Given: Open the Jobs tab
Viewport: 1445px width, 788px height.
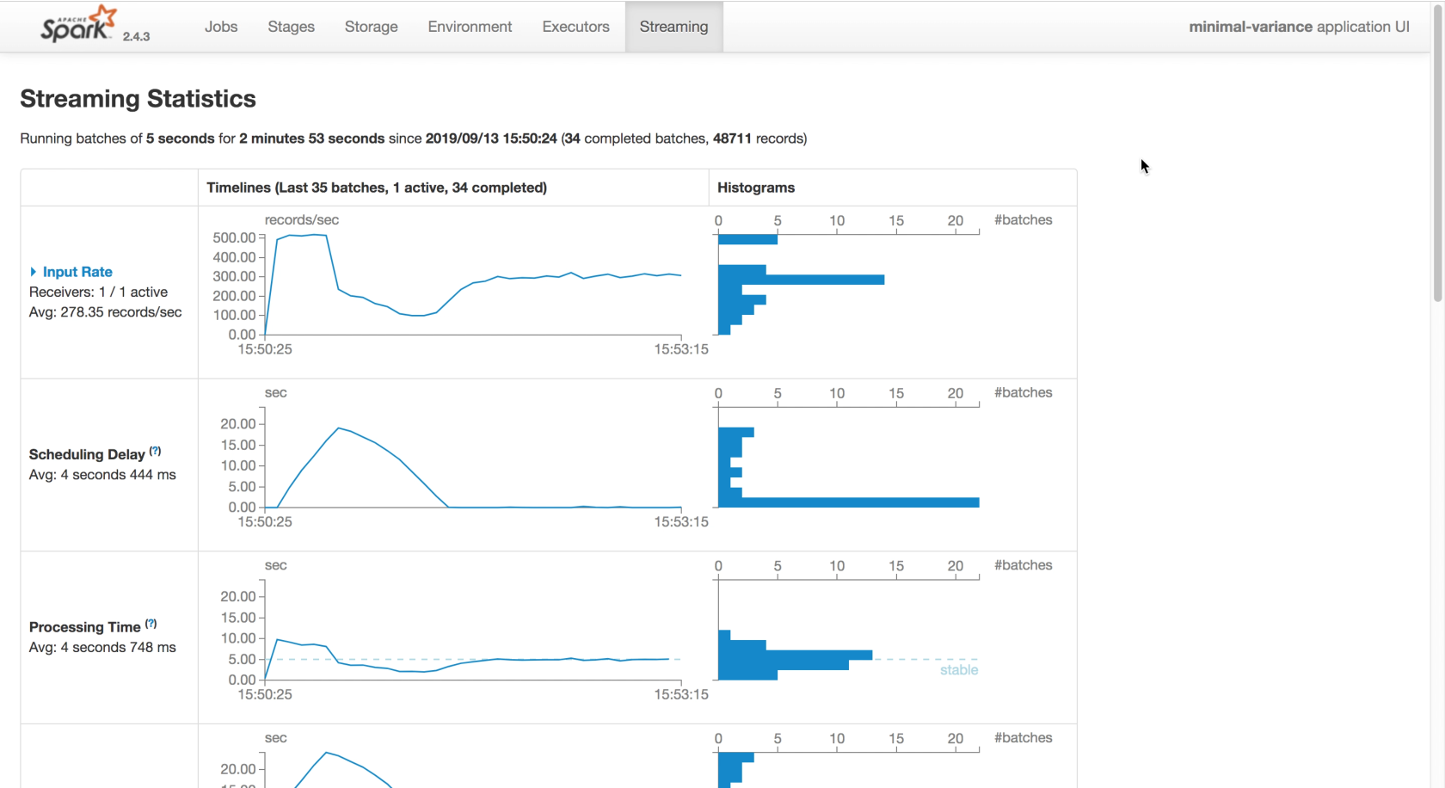Looking at the screenshot, I should [x=221, y=27].
